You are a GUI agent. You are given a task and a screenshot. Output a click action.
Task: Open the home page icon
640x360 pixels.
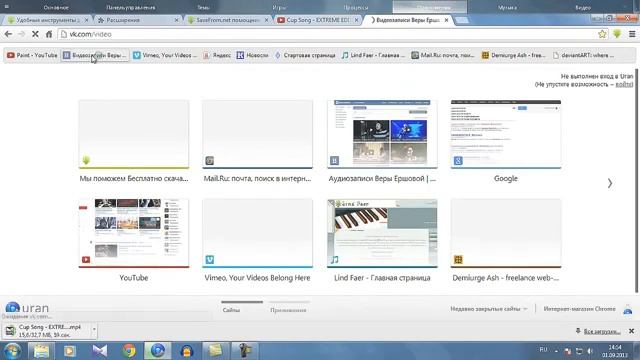[x=49, y=34]
